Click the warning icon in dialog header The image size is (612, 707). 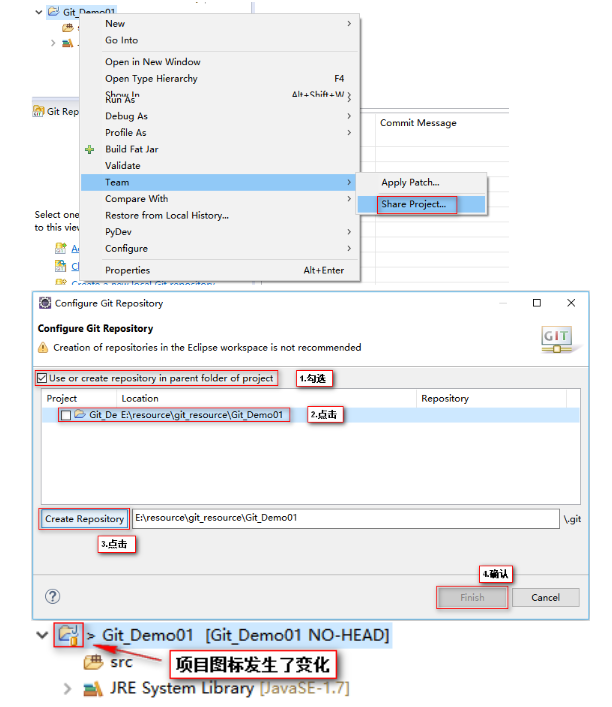point(43,348)
